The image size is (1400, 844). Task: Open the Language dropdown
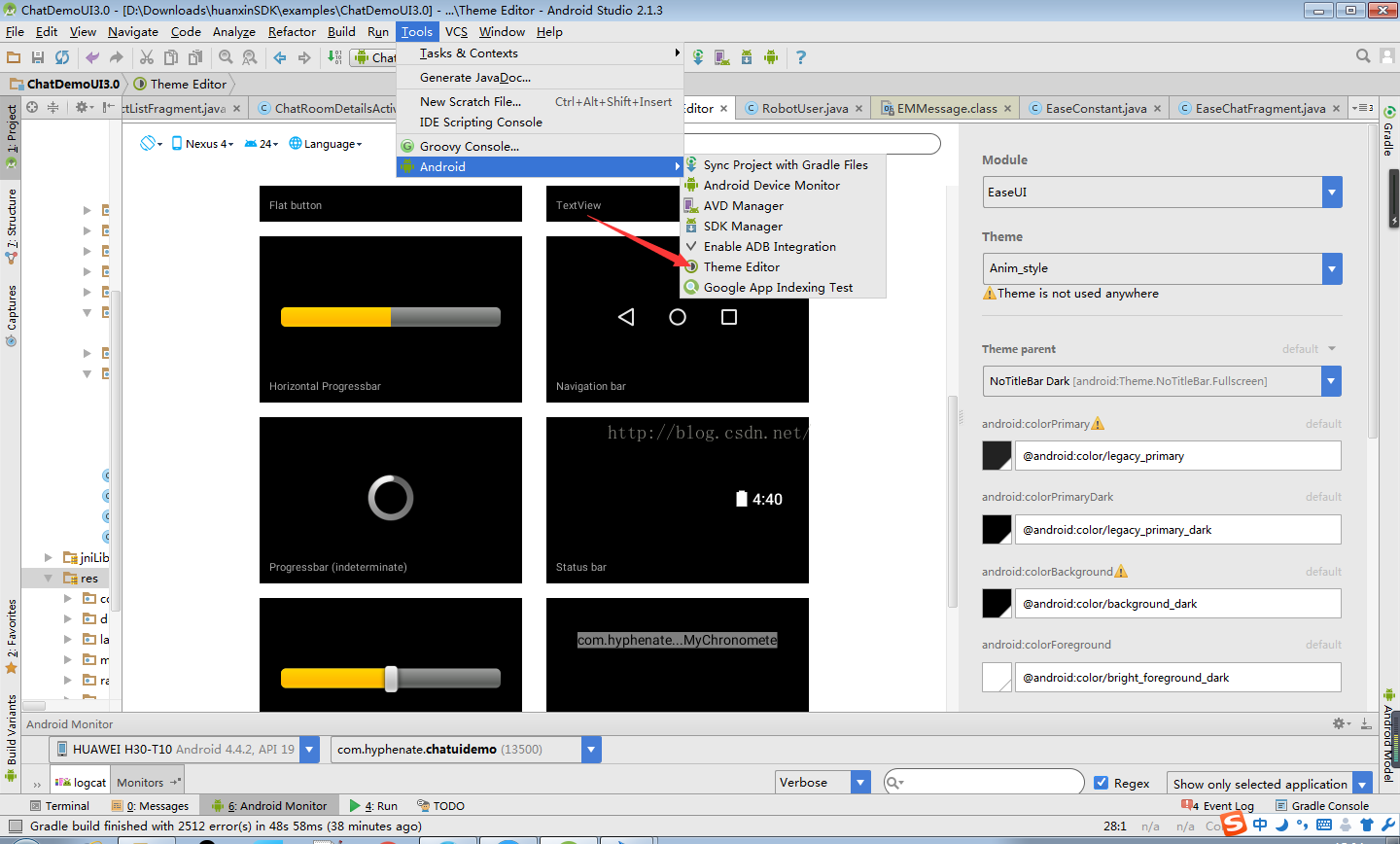[x=326, y=144]
